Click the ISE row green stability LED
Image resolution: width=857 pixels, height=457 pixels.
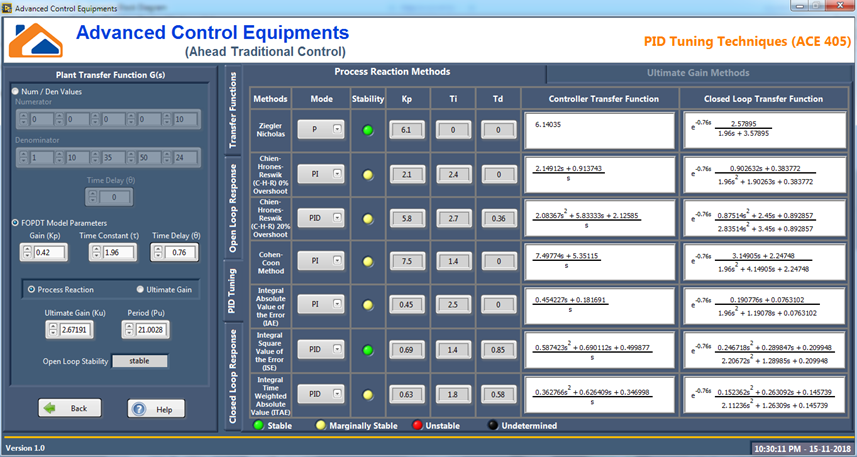[x=368, y=350]
